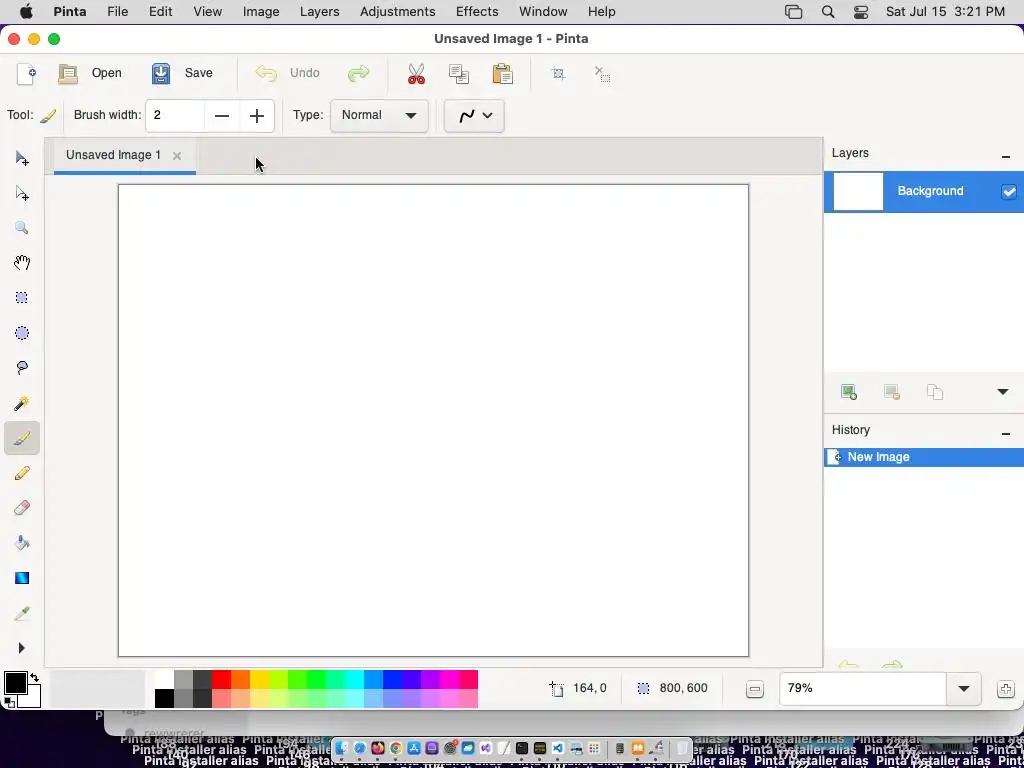The image size is (1024, 768).
Task: Open macOS Control Center icon
Action: pos(861,12)
